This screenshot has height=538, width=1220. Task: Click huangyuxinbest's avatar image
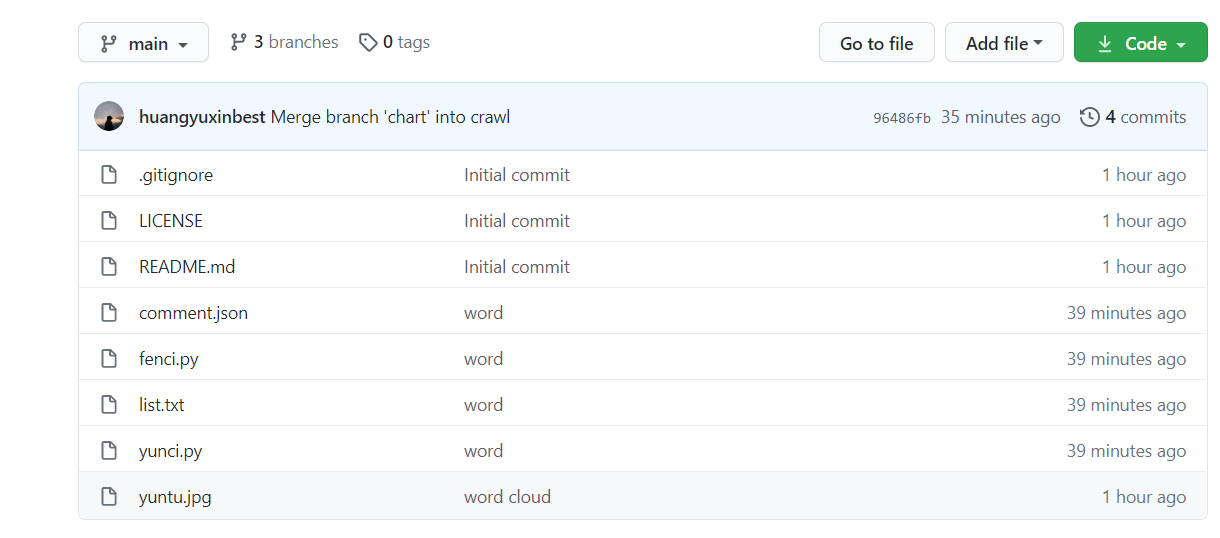pos(109,117)
